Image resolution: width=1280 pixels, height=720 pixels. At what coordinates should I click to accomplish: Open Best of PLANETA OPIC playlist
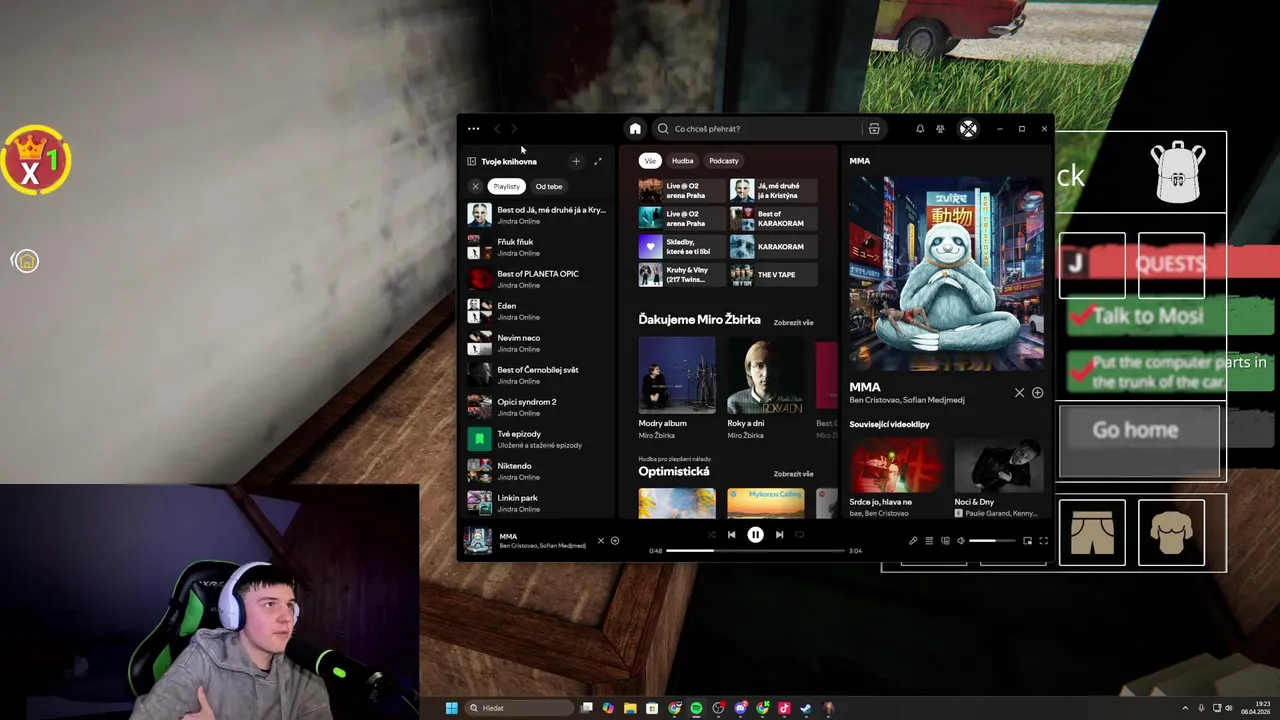(x=538, y=279)
